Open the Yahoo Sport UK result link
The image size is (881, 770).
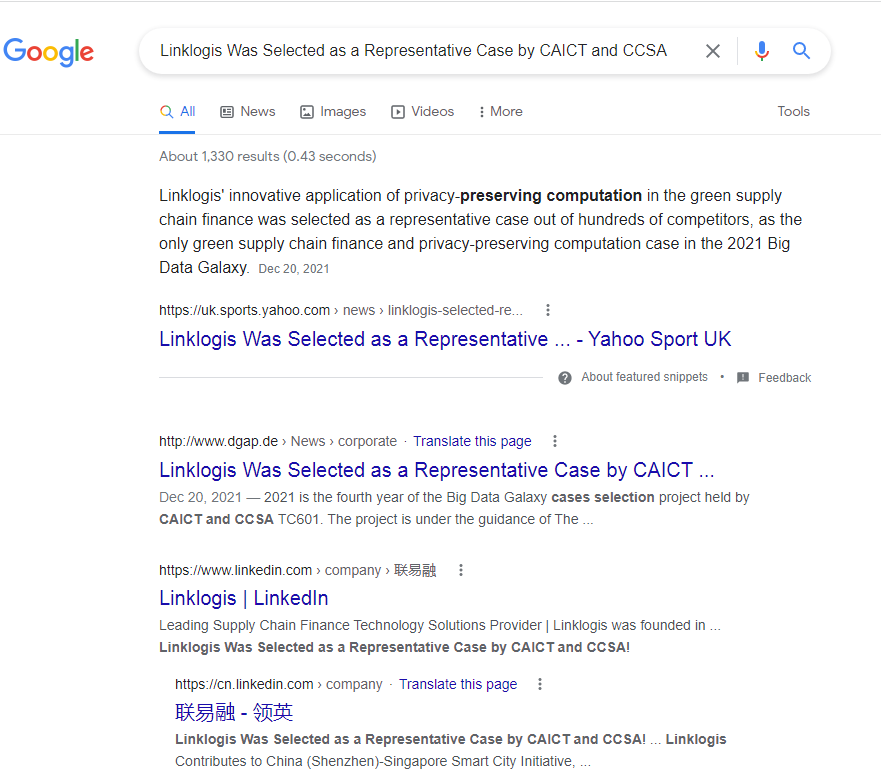point(445,339)
